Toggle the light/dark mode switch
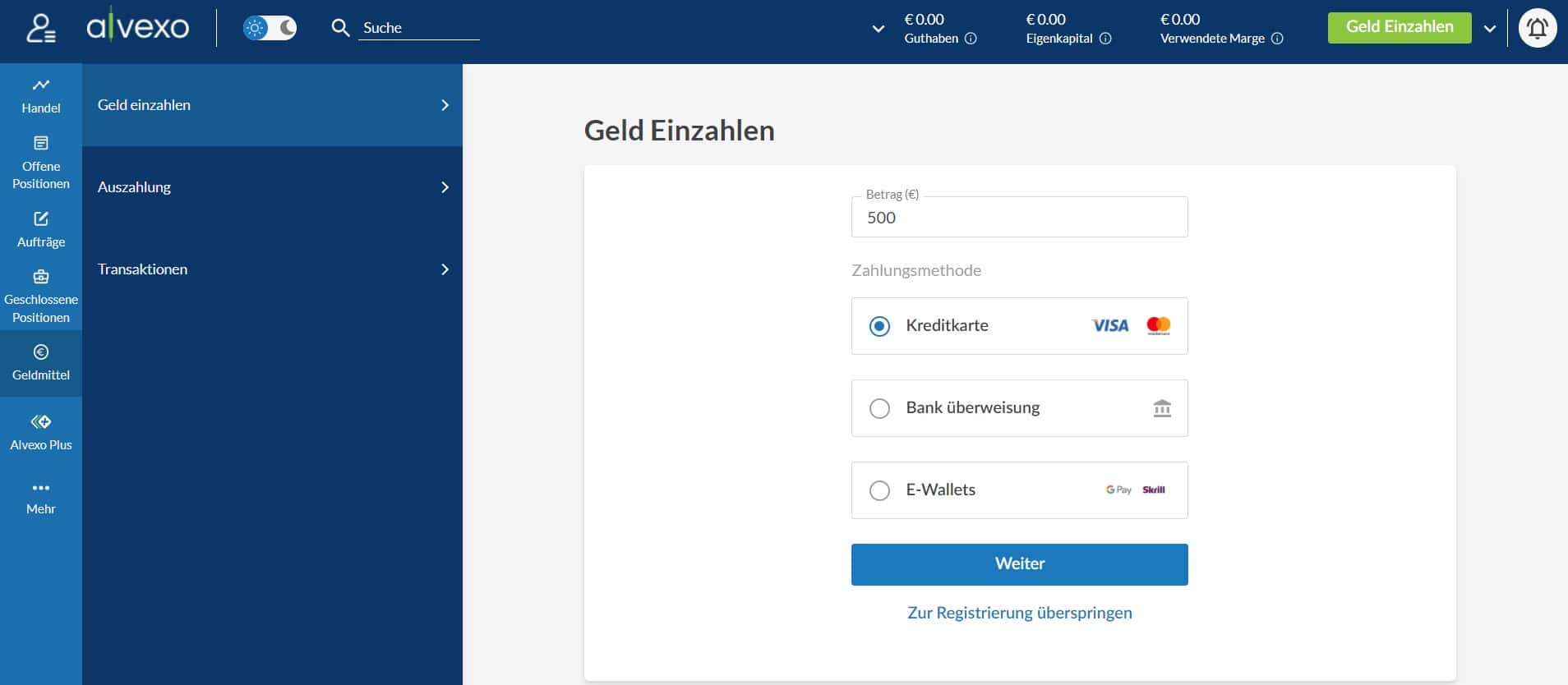Viewport: 1568px width, 685px height. tap(270, 28)
